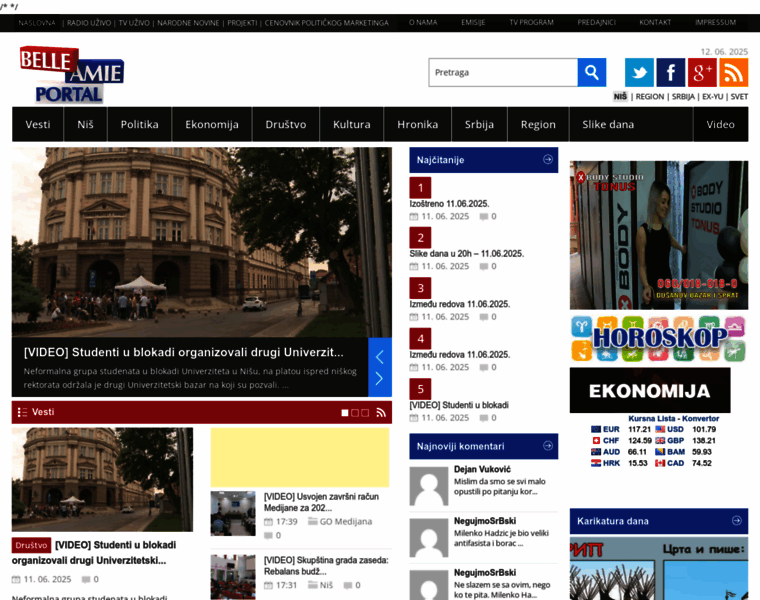Screen dimensions: 760x600
Task: Click Medijana article thumbnail image
Action: pos(233,513)
